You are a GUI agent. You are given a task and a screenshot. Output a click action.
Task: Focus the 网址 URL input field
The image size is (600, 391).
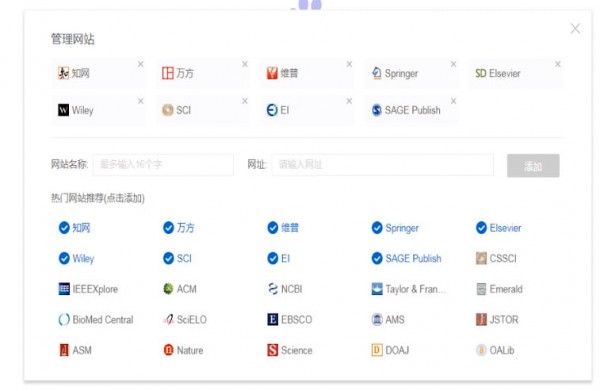383,165
